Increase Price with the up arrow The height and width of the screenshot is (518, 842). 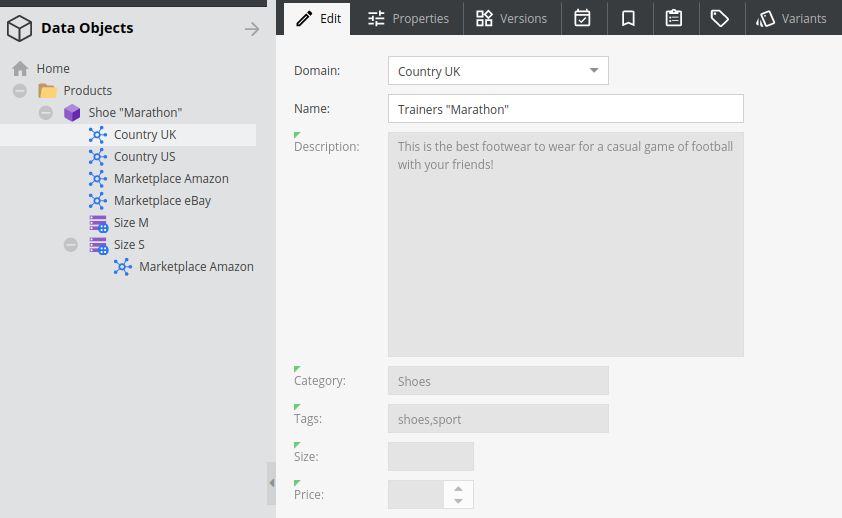(x=458, y=489)
